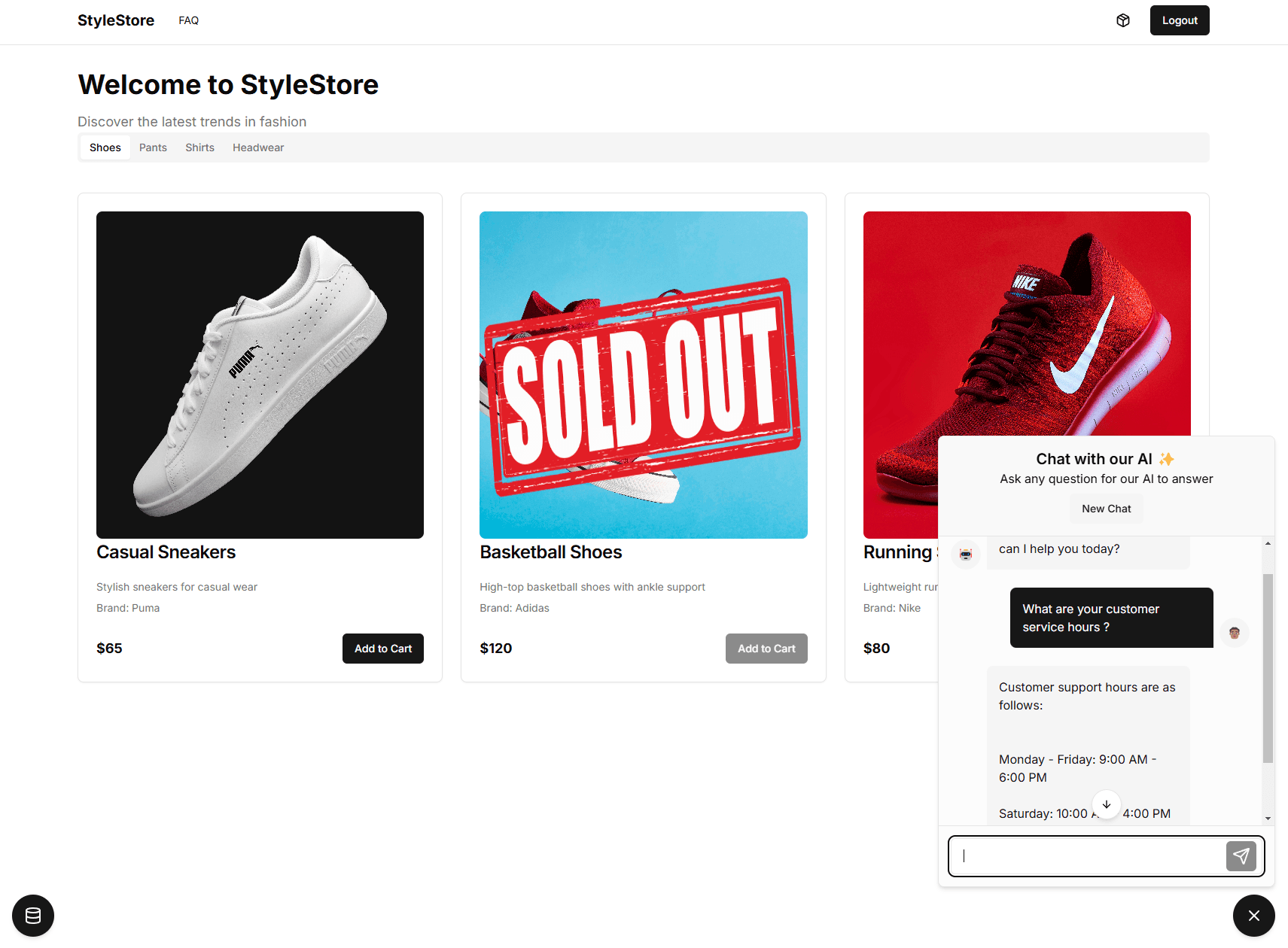
Task: Open the Headwear tab
Action: click(258, 147)
